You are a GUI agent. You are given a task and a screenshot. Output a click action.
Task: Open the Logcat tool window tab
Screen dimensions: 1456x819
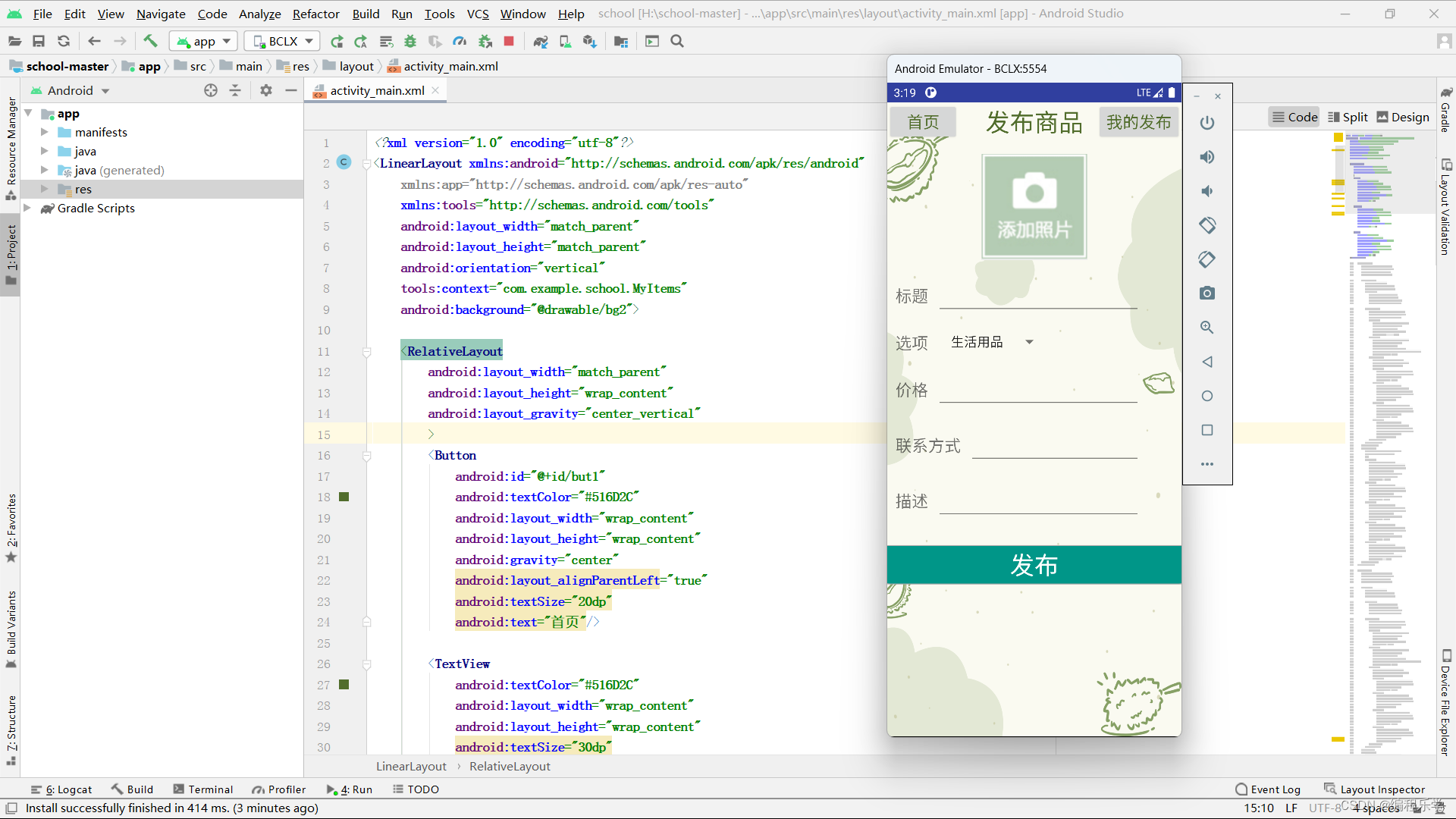61,789
